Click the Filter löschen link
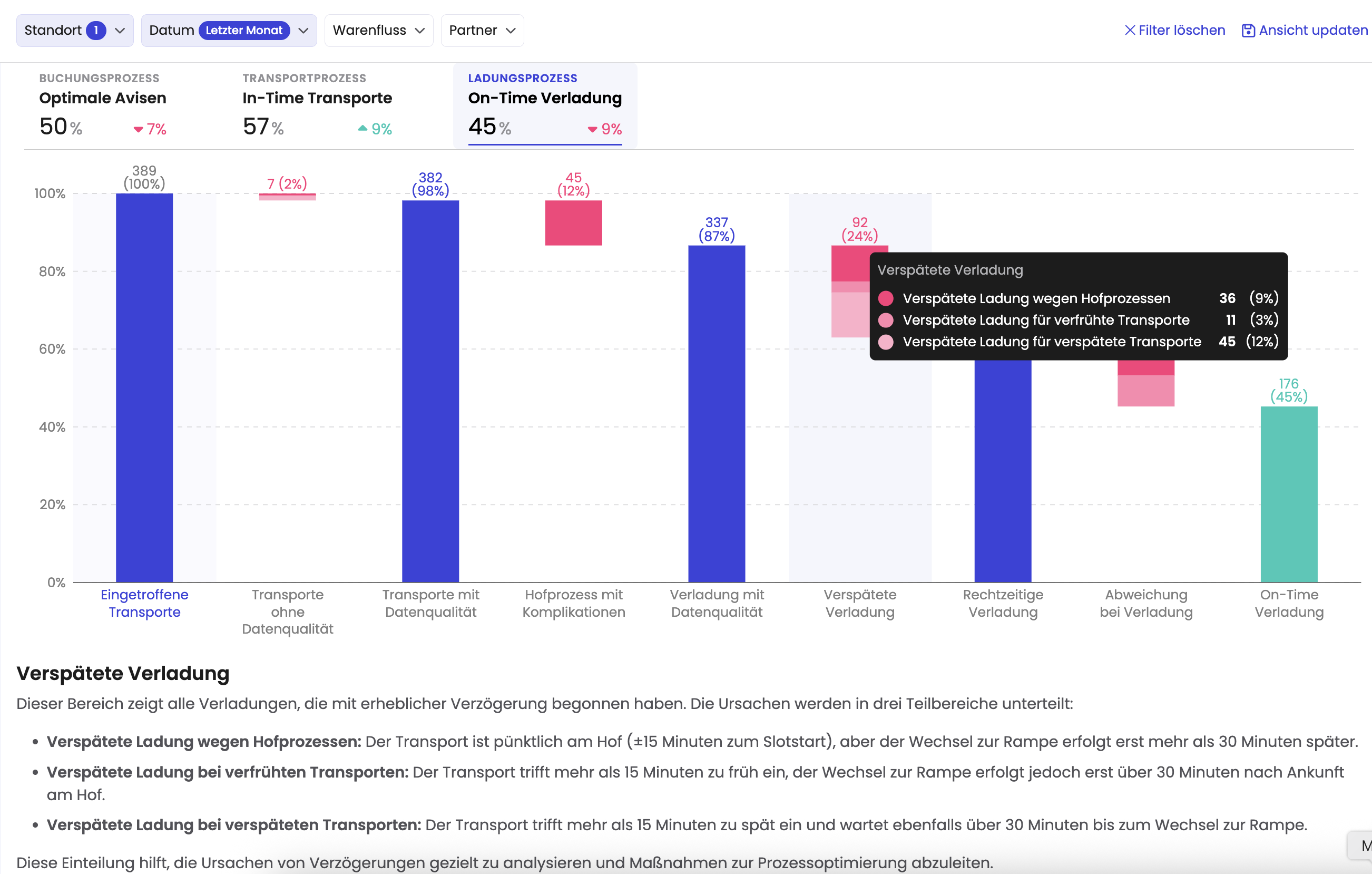Image resolution: width=1372 pixels, height=874 pixels. (1181, 30)
